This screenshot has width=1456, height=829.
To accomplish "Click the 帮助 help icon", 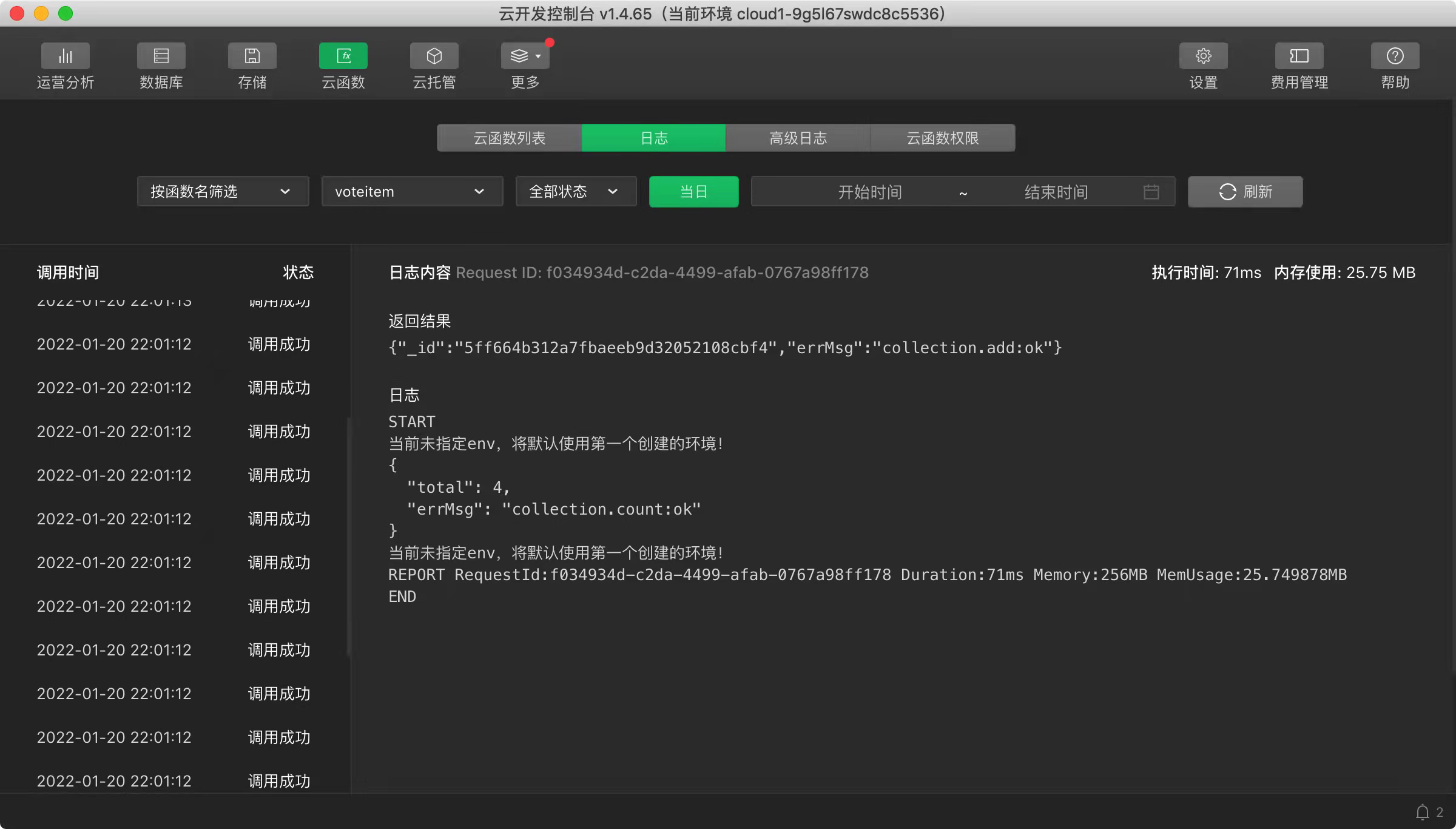I will [1395, 56].
